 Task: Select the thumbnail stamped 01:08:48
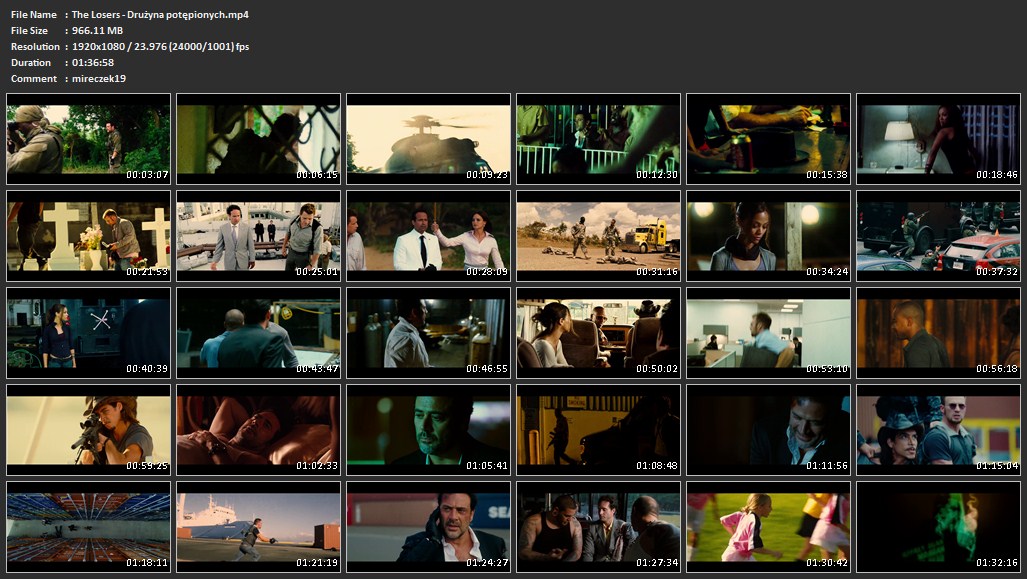598,430
